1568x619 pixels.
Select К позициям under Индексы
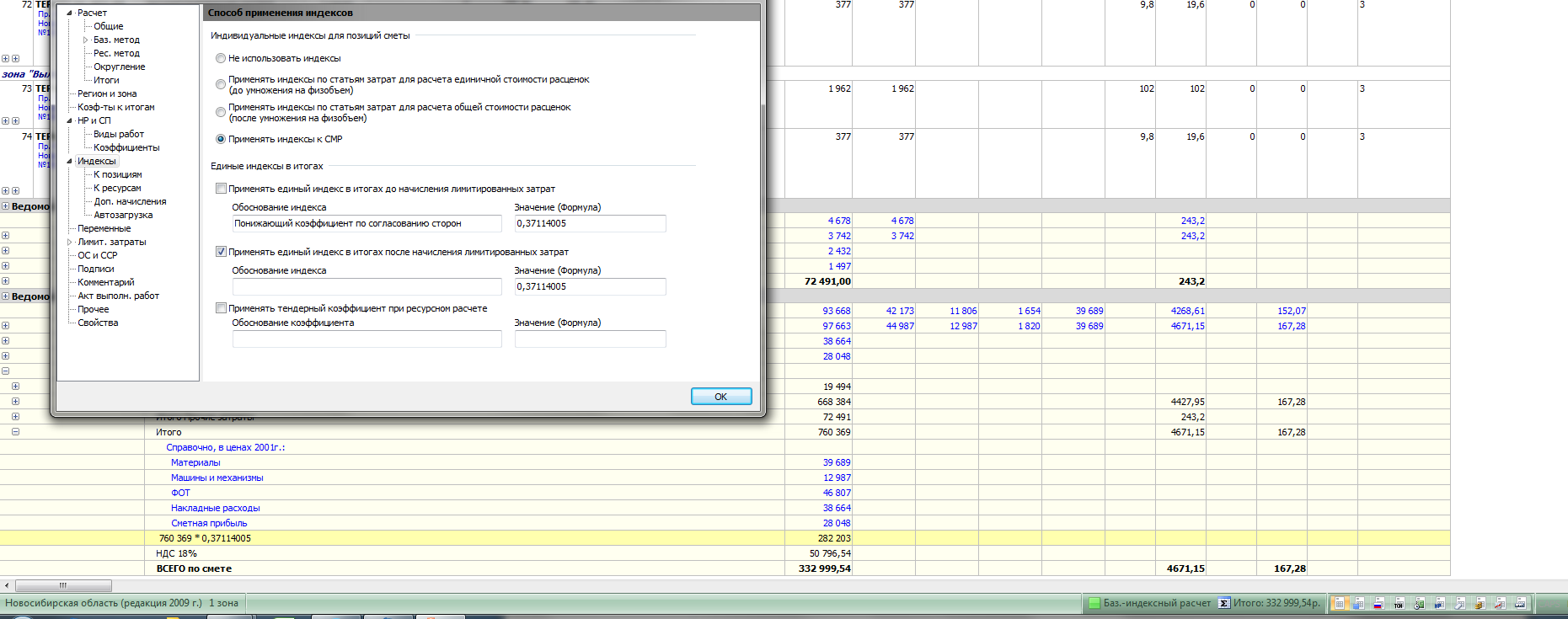[x=118, y=175]
